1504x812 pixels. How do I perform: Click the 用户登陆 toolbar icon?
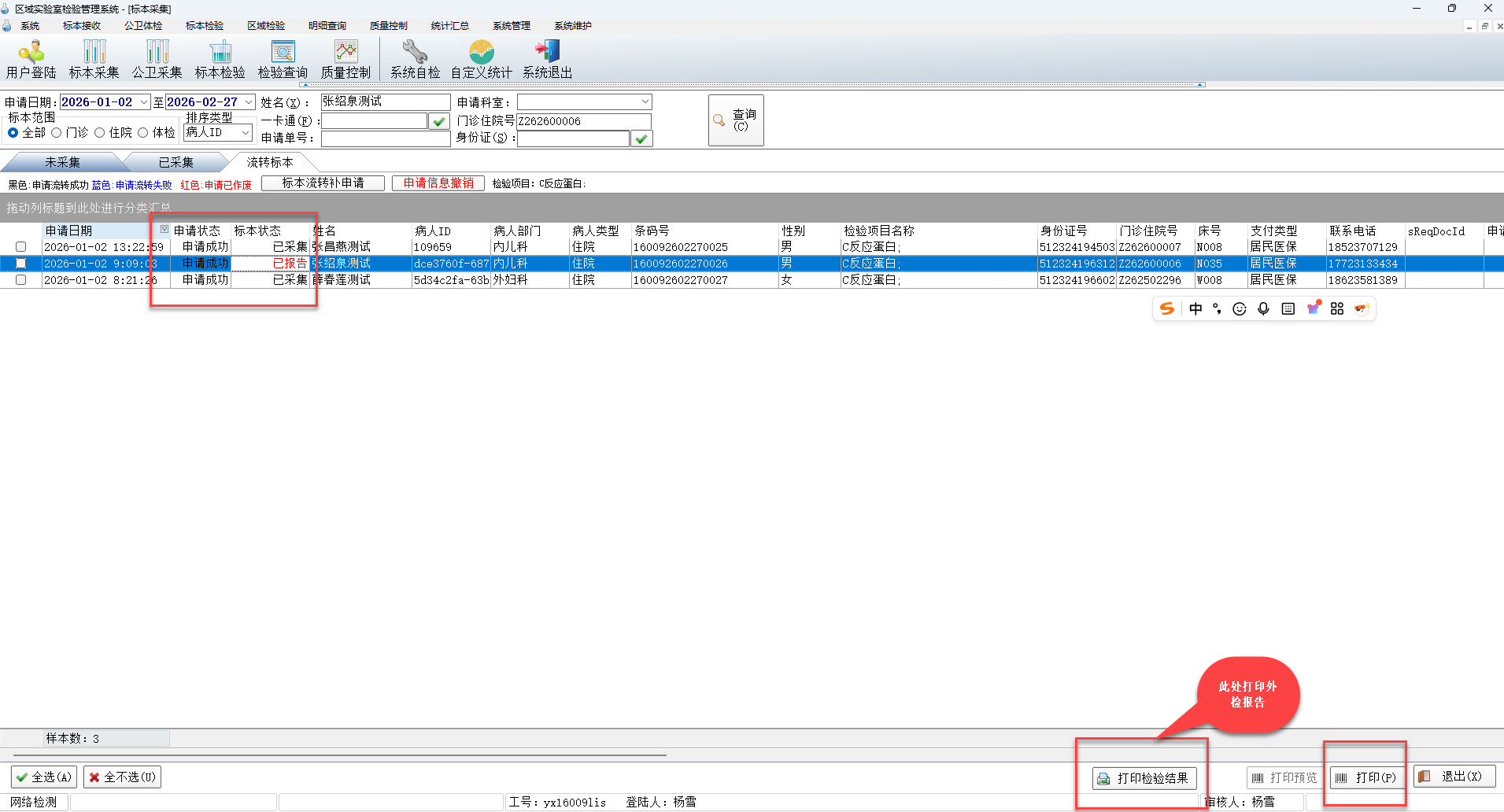coord(31,60)
